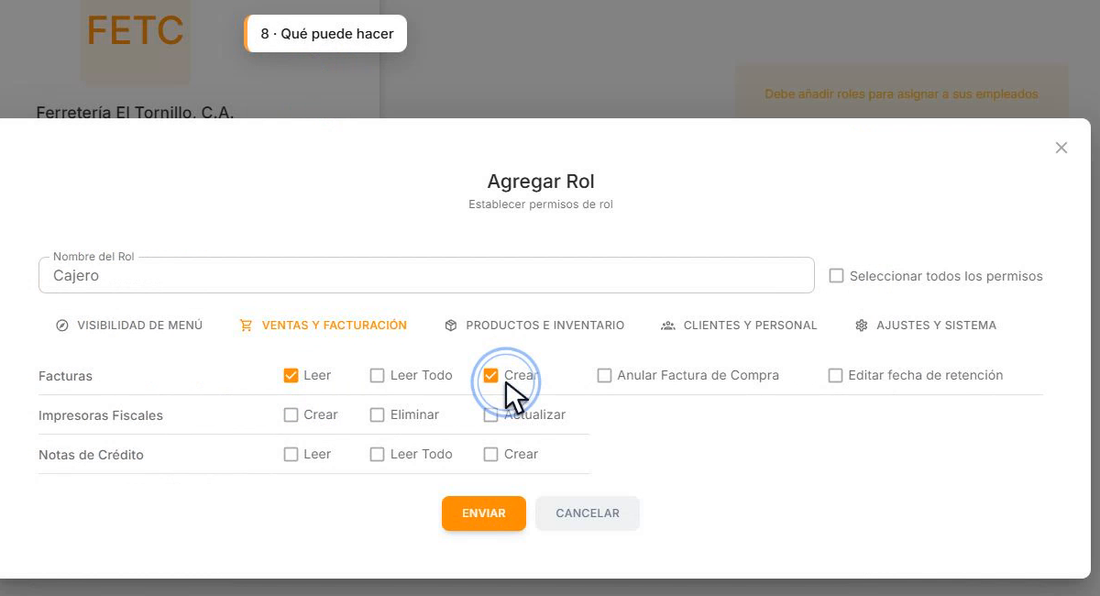Viewport: 1100px width, 596px height.
Task: Click the Notas de Crédito row label
Action: tap(90, 454)
